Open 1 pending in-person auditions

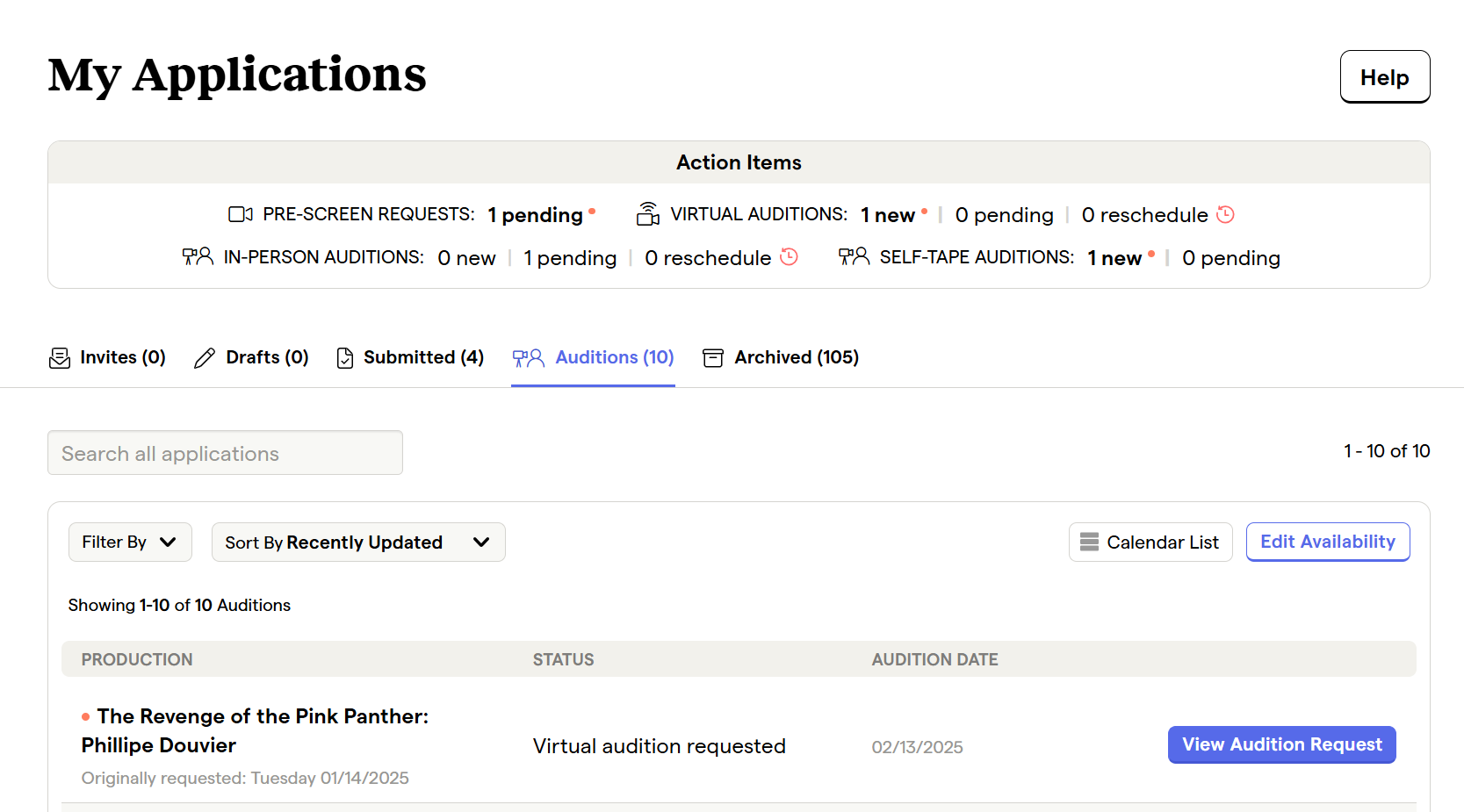coord(571,258)
